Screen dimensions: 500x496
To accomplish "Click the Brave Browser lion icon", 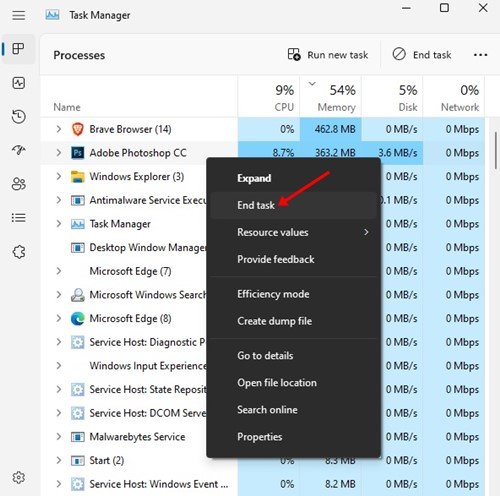I will [x=78, y=129].
